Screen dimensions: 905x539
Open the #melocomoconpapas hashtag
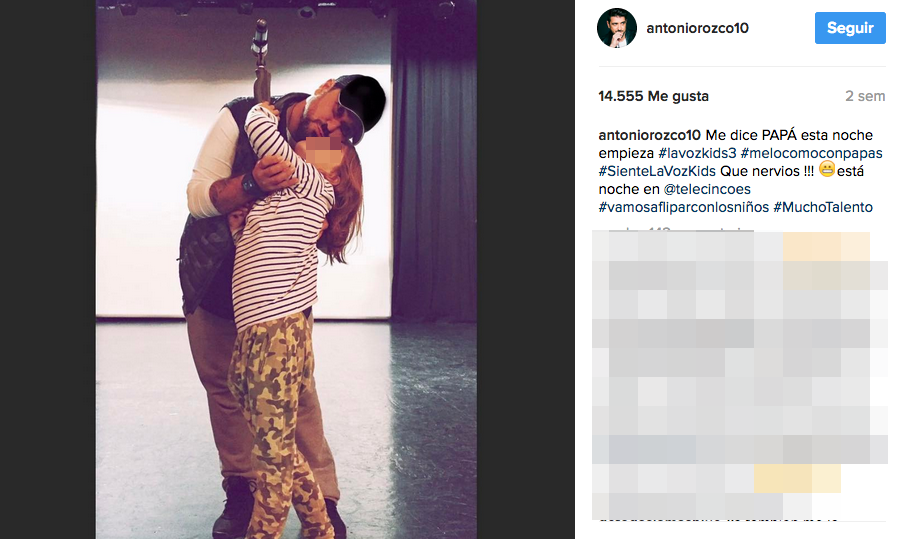coord(811,153)
